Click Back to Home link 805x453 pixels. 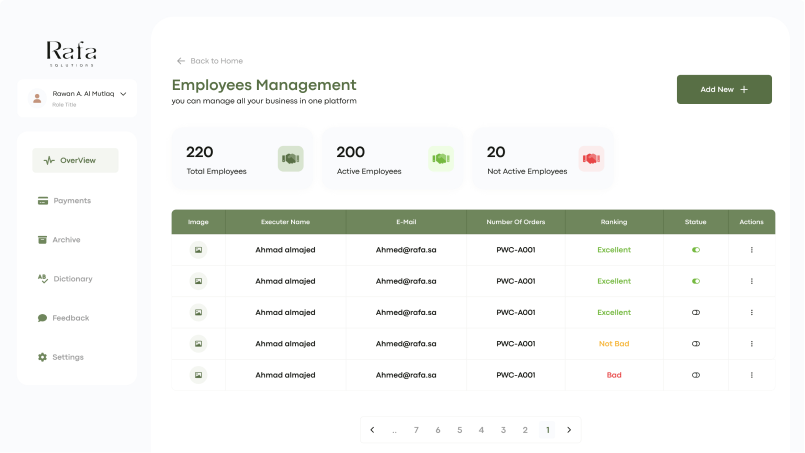pos(210,61)
